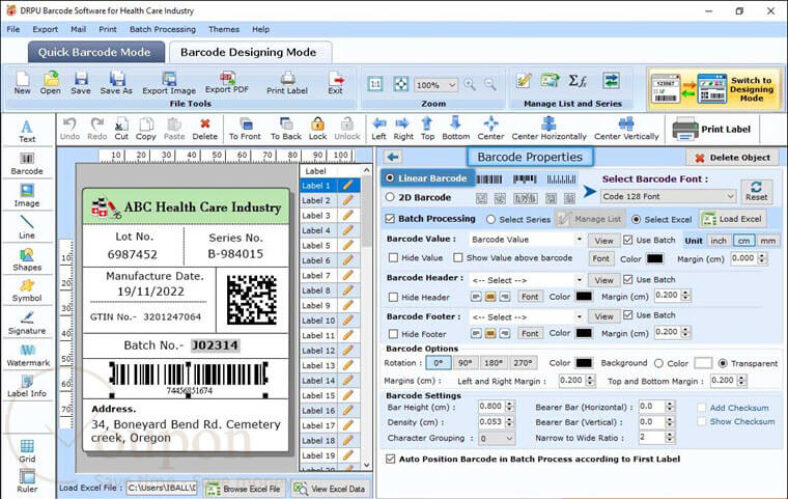Image resolution: width=788 pixels, height=499 pixels.
Task: Bring object To Front
Action: 245,129
